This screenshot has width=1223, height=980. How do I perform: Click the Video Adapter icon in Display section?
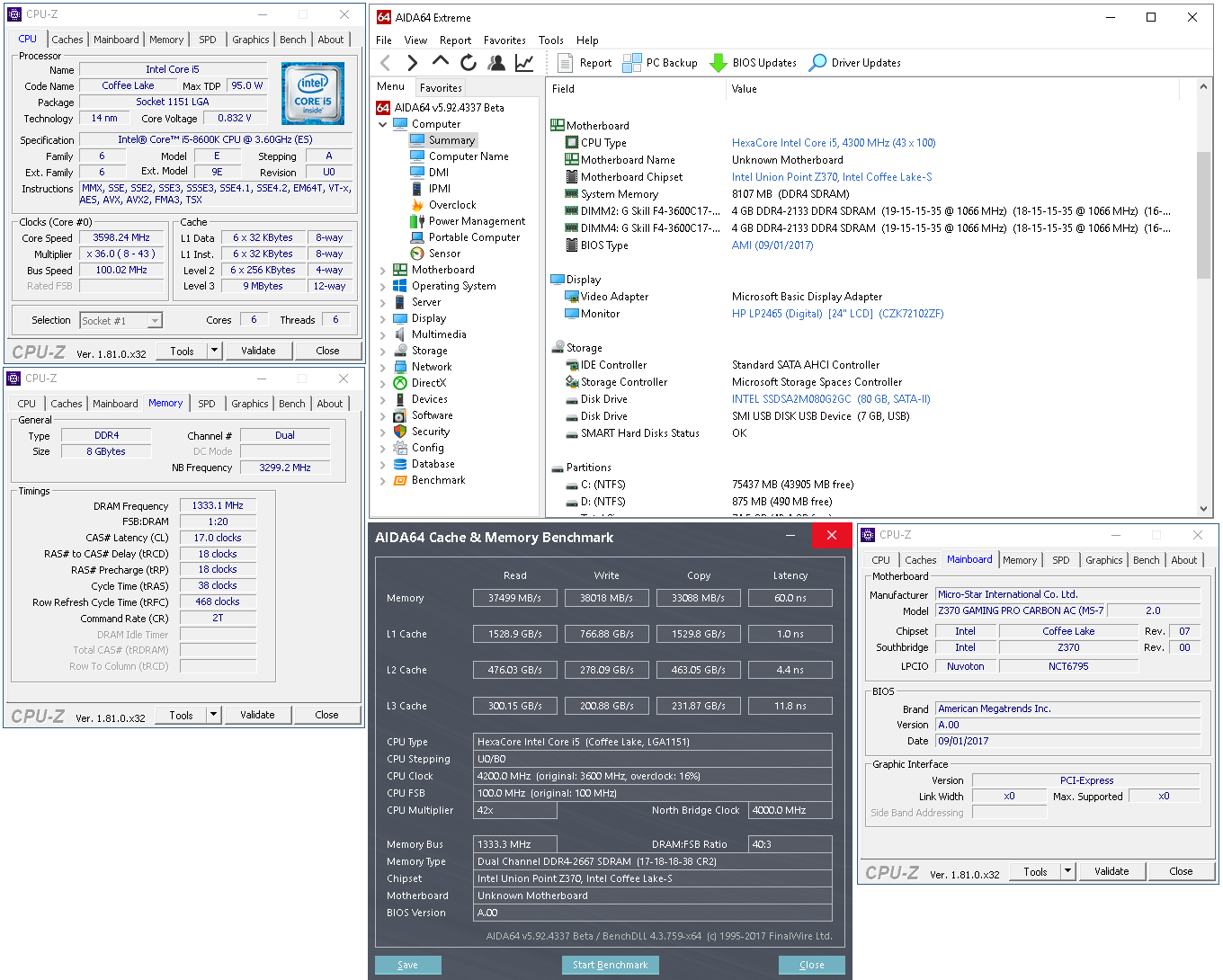[x=571, y=297]
